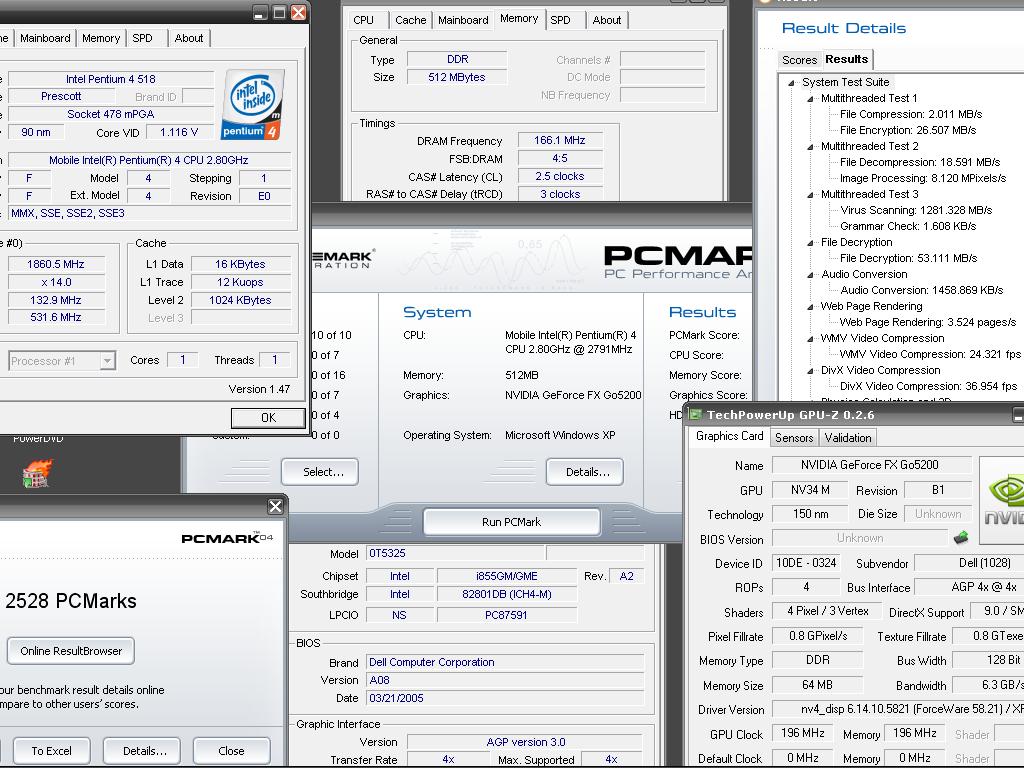Viewport: 1024px width, 768px height.
Task: Click OK in the CPU-Z window
Action: pyautogui.click(x=268, y=417)
